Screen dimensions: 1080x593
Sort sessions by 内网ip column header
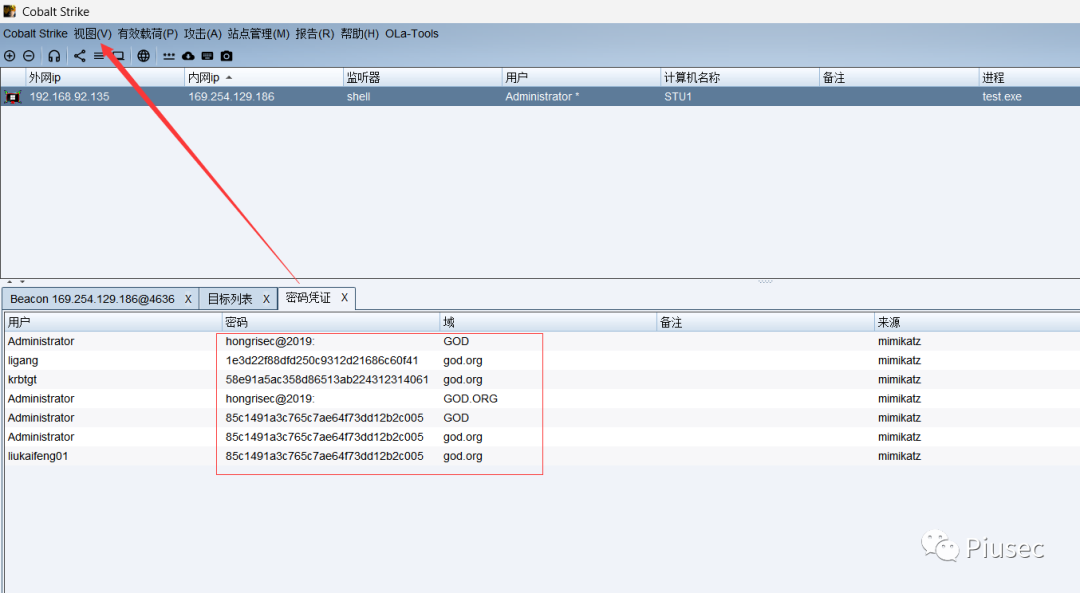tap(264, 78)
